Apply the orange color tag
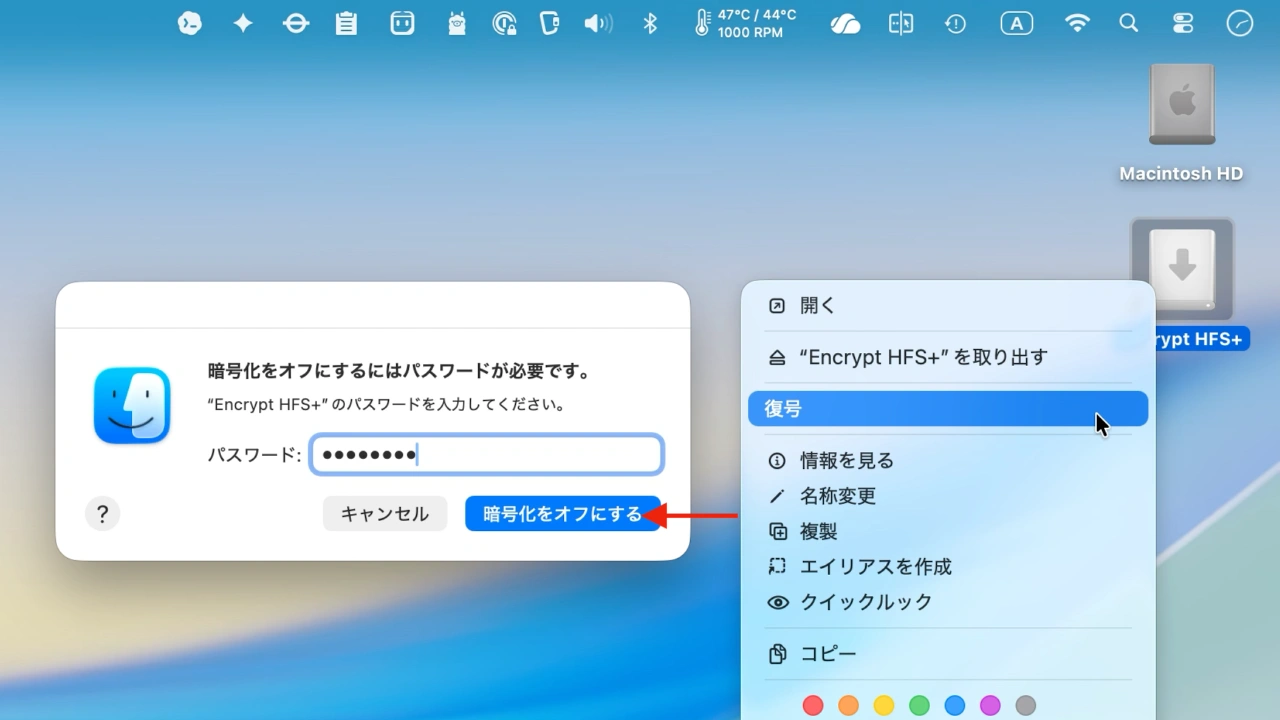This screenshot has width=1280, height=720. click(848, 706)
